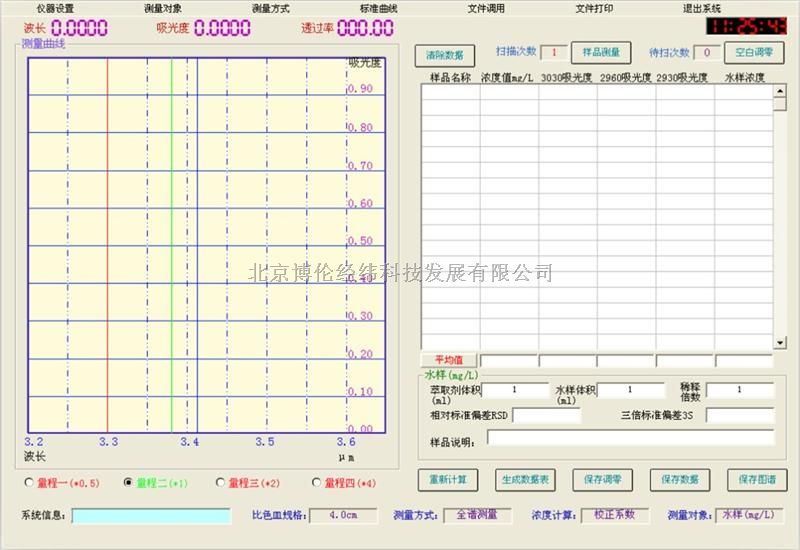Click the 透过率 000.00 digital readout

click(x=365, y=28)
